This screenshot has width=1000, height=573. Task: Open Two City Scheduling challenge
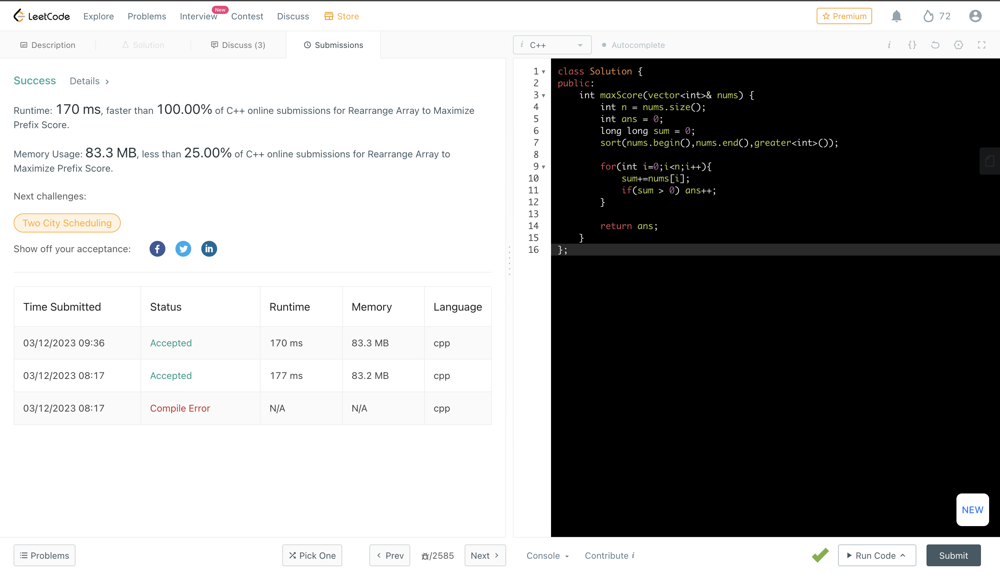pyautogui.click(x=67, y=223)
